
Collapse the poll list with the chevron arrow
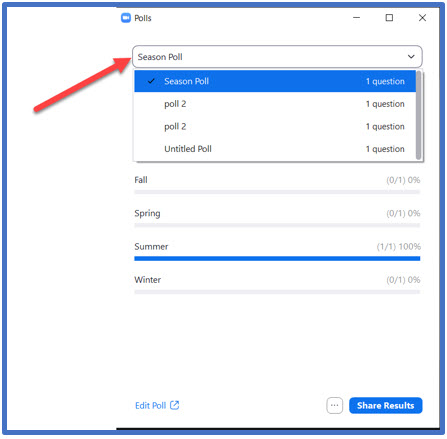point(411,57)
